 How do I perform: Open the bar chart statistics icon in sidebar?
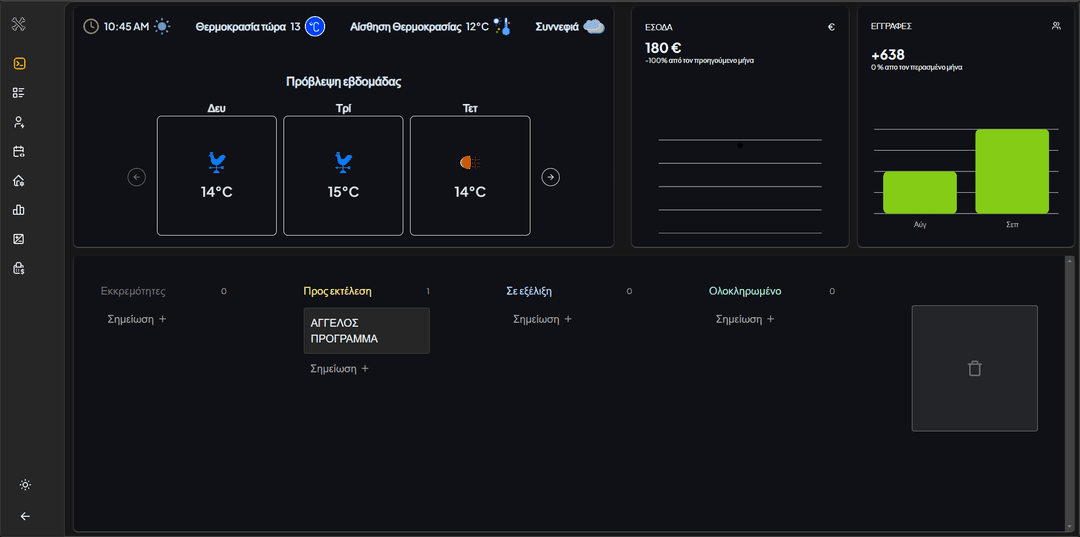coord(19,210)
